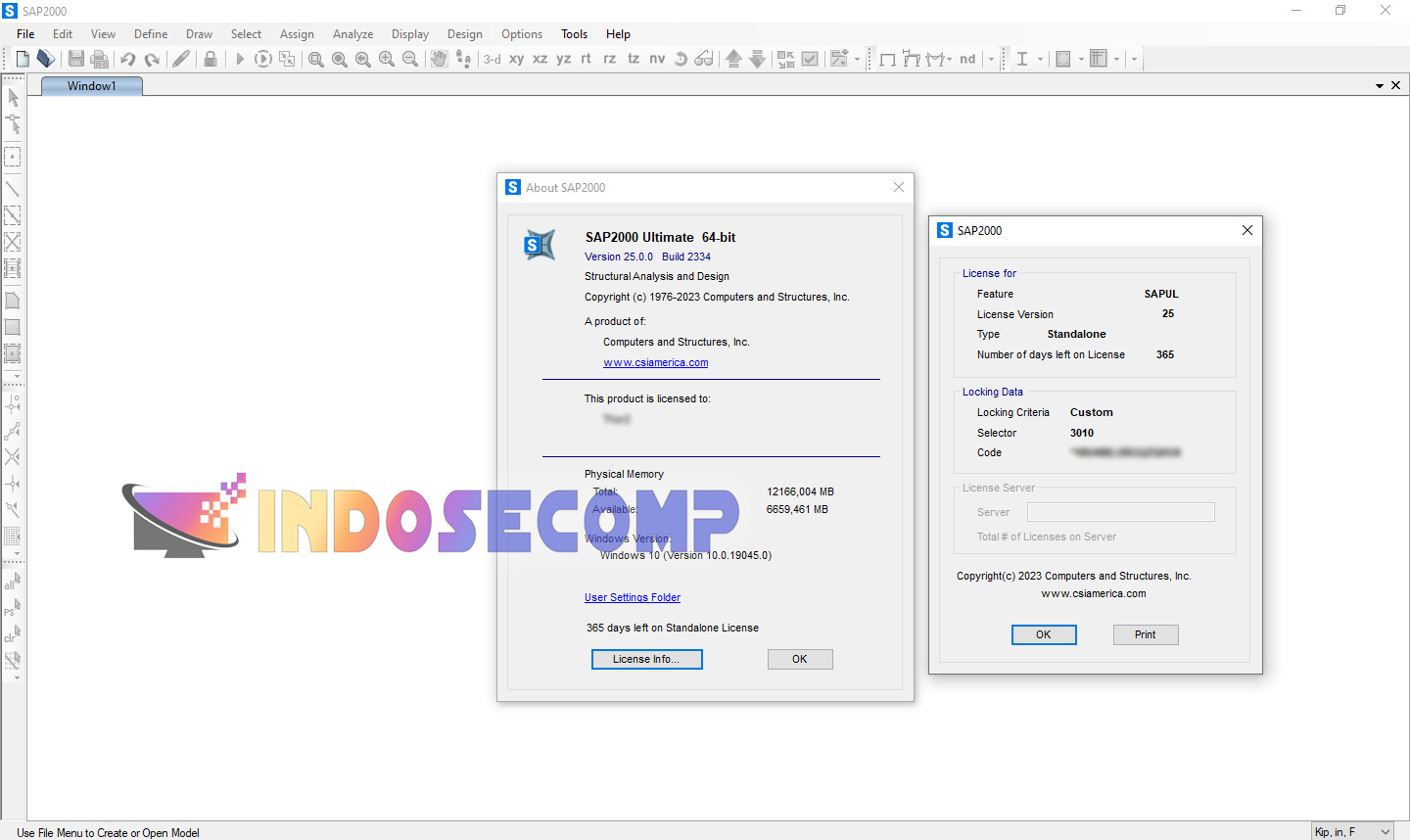The height and width of the screenshot is (840, 1410).
Task: Click the nd toolbar button
Action: click(x=967, y=59)
